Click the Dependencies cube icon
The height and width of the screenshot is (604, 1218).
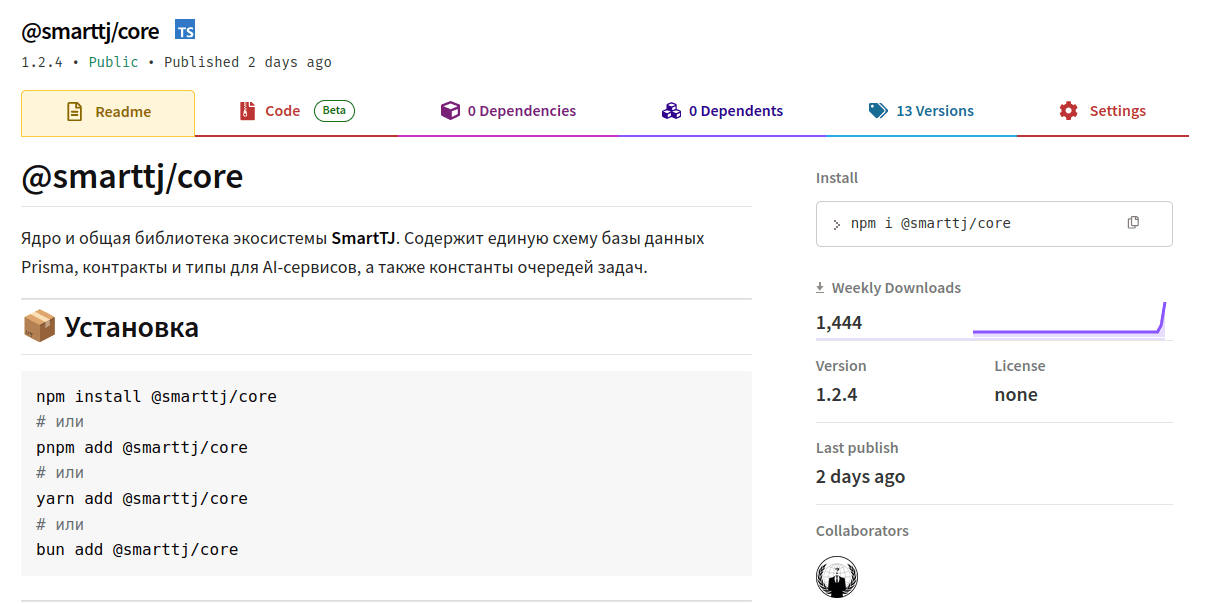[x=450, y=111]
